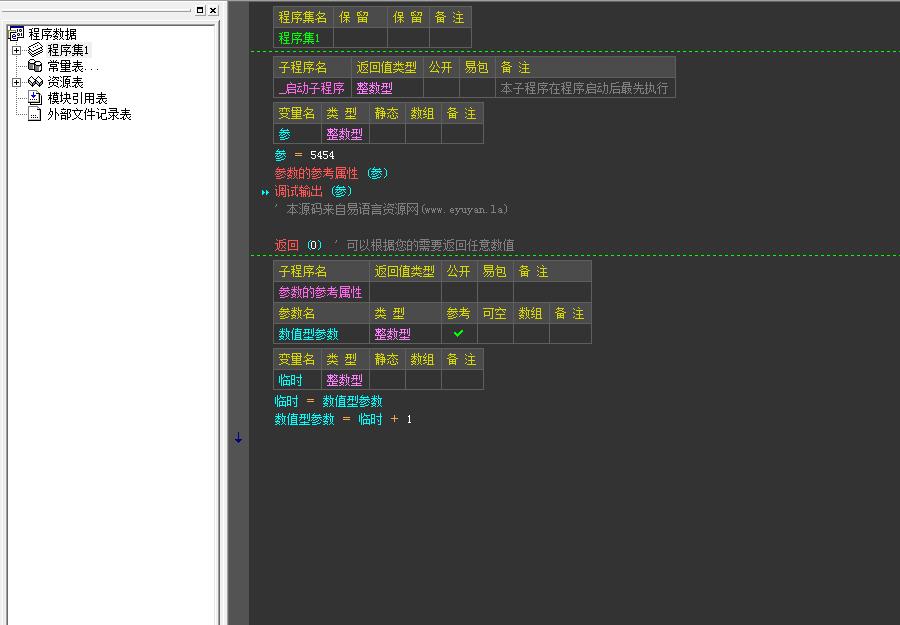Viewport: 900px width, 625px height.
Task: Expand the 程序集1 tree node
Action: tap(17, 50)
